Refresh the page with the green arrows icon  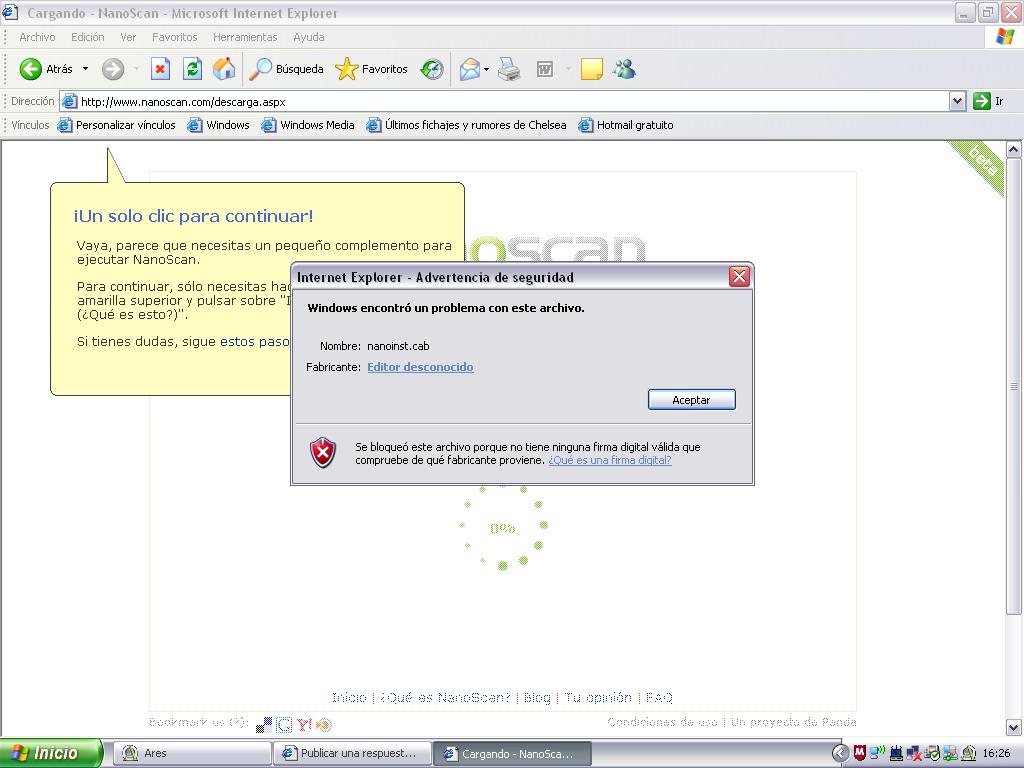coord(192,69)
